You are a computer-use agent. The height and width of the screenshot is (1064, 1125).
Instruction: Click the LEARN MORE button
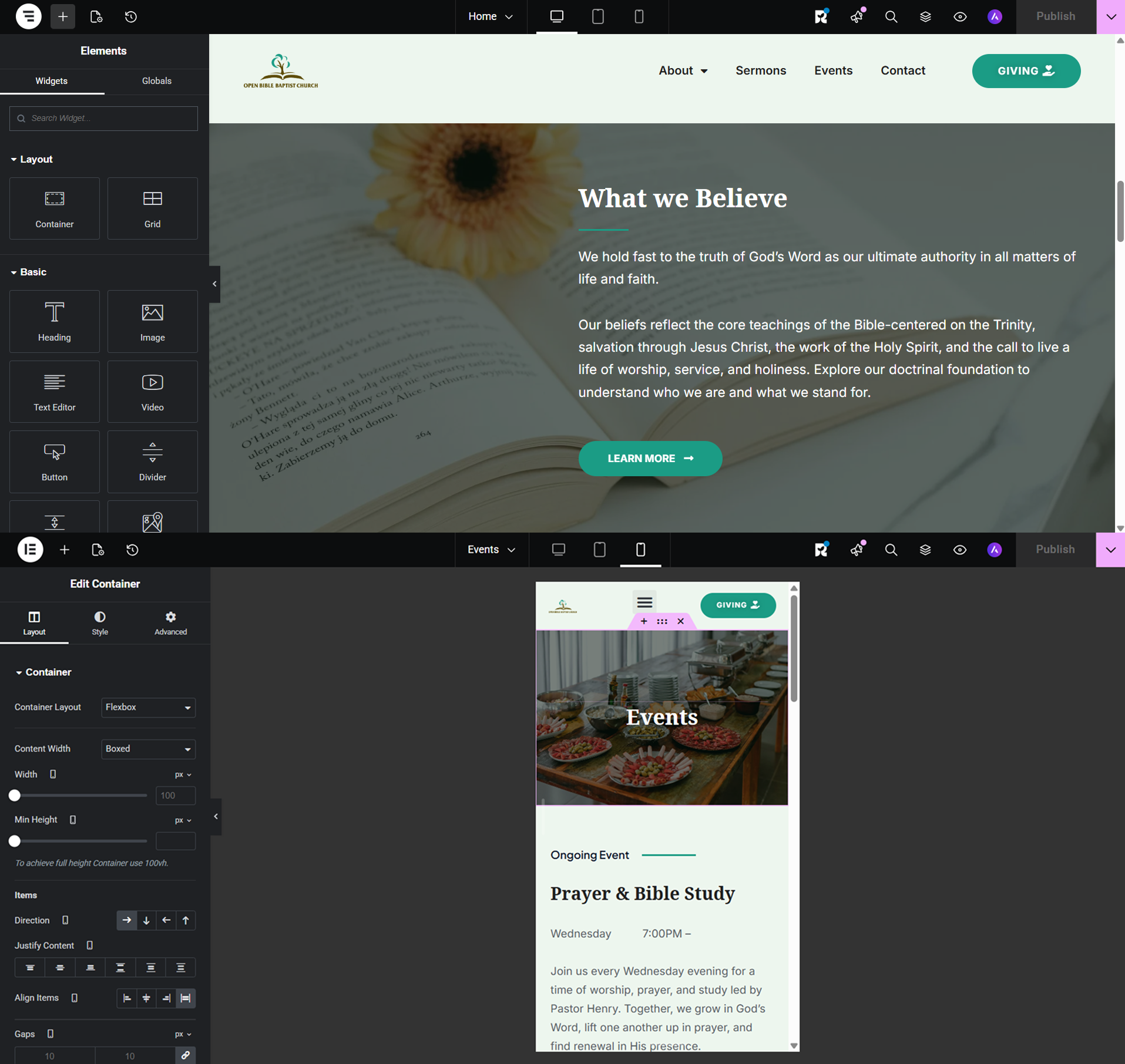coord(650,459)
